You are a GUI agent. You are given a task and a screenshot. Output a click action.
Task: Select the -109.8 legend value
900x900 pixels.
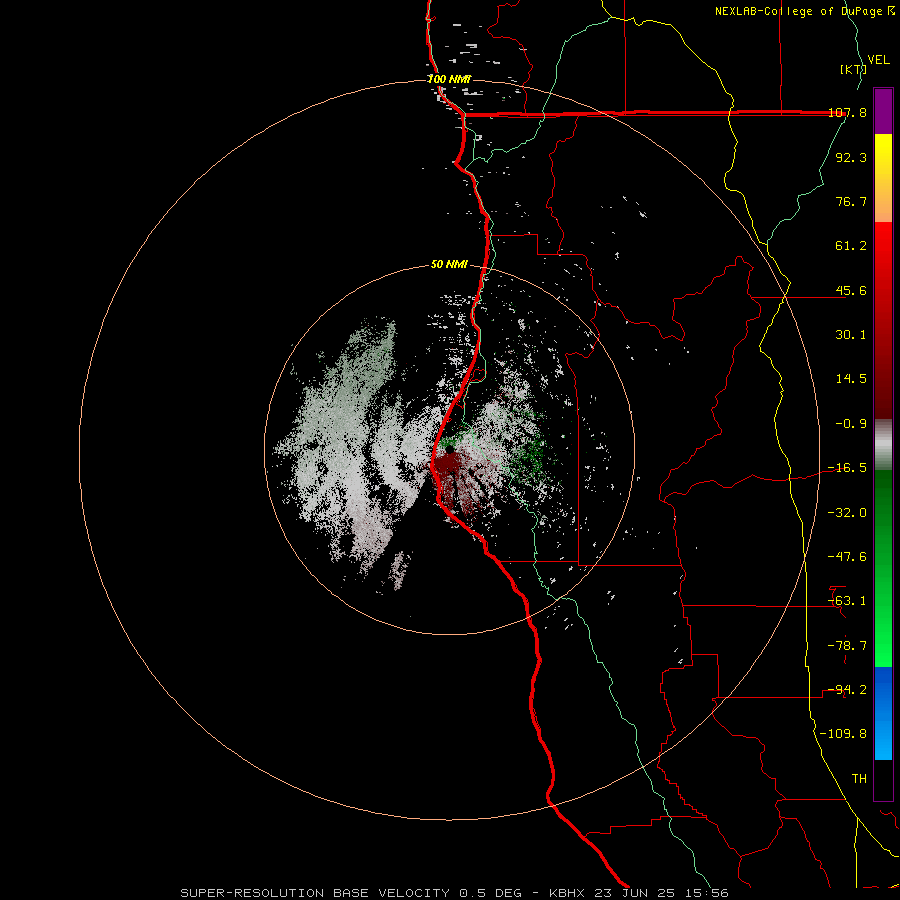[x=843, y=734]
